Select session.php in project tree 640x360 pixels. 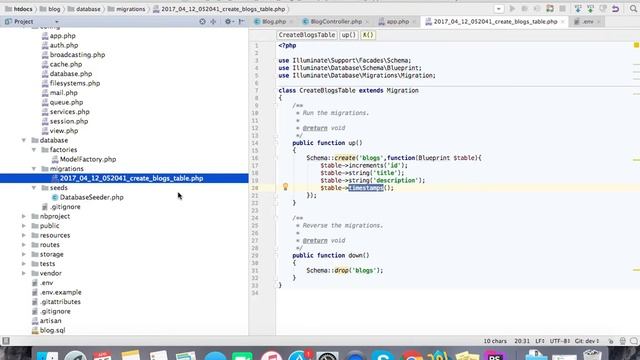click(64, 121)
